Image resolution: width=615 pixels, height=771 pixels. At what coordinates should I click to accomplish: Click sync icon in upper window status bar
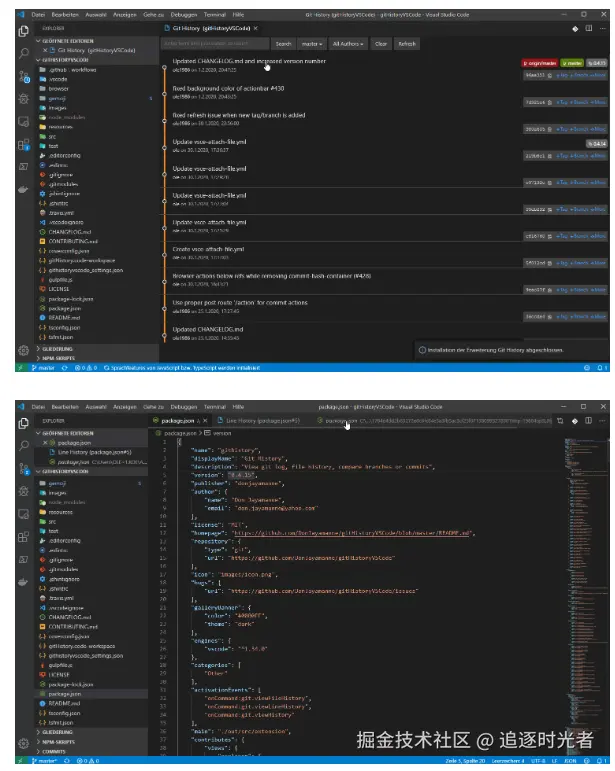(64, 368)
